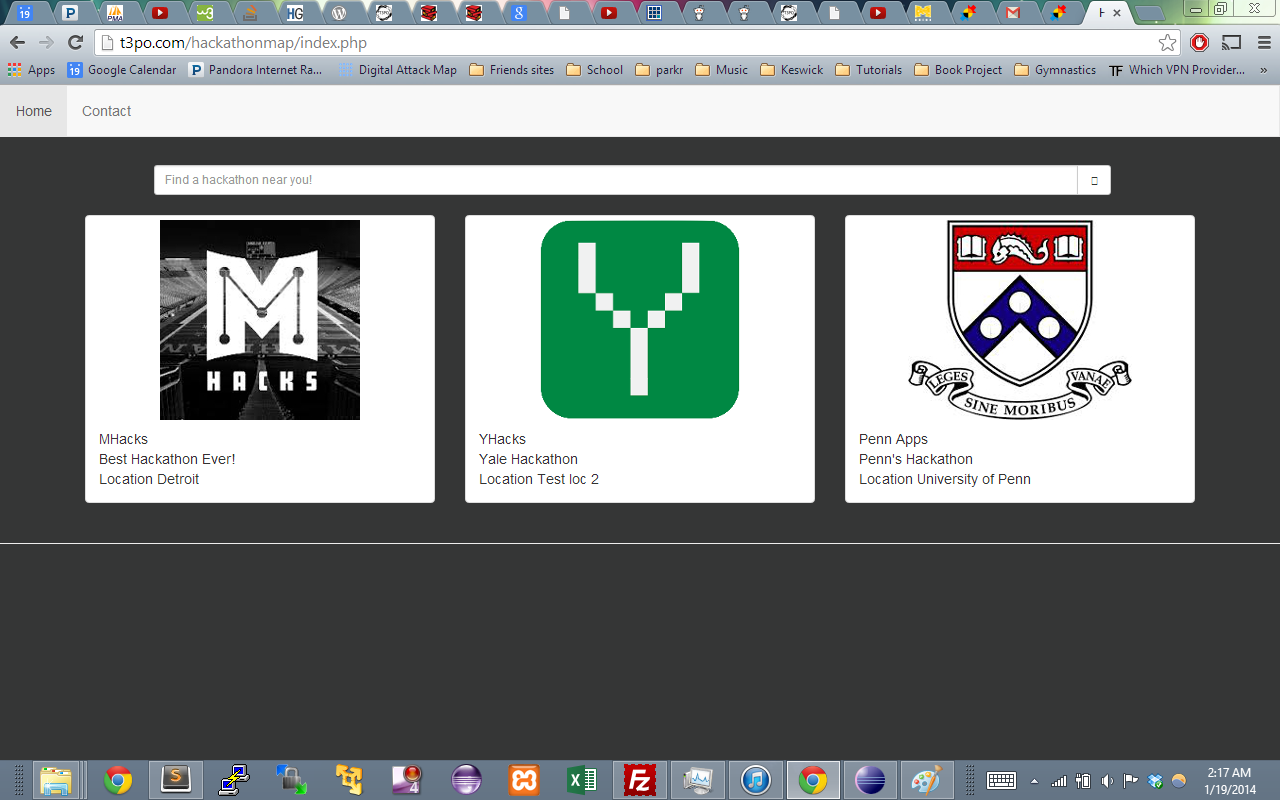This screenshot has width=1280, height=800.
Task: Open a new browser tab
Action: [x=1150, y=13]
